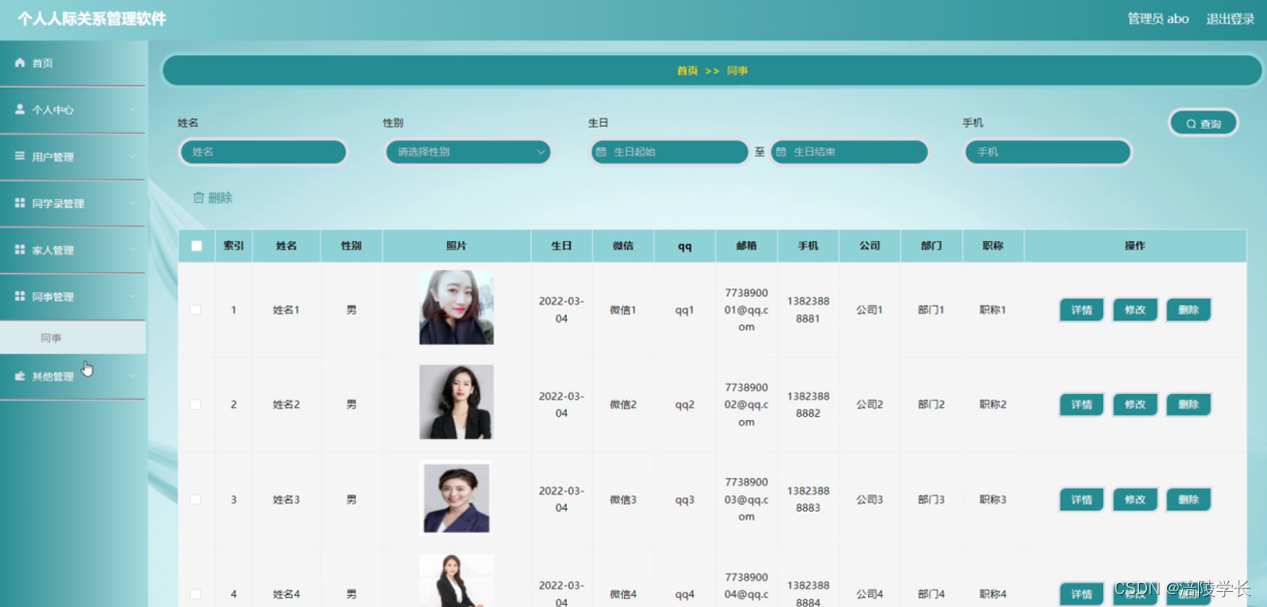The height and width of the screenshot is (607, 1267).
Task: Click the grid icon beside 家人管理
Action: (x=19, y=250)
